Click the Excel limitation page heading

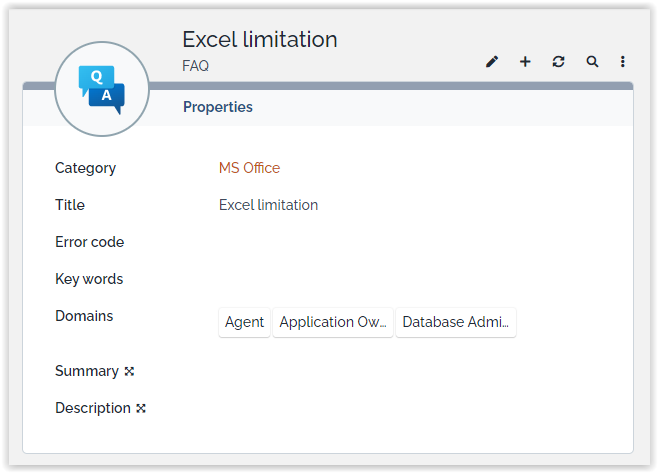(x=259, y=40)
